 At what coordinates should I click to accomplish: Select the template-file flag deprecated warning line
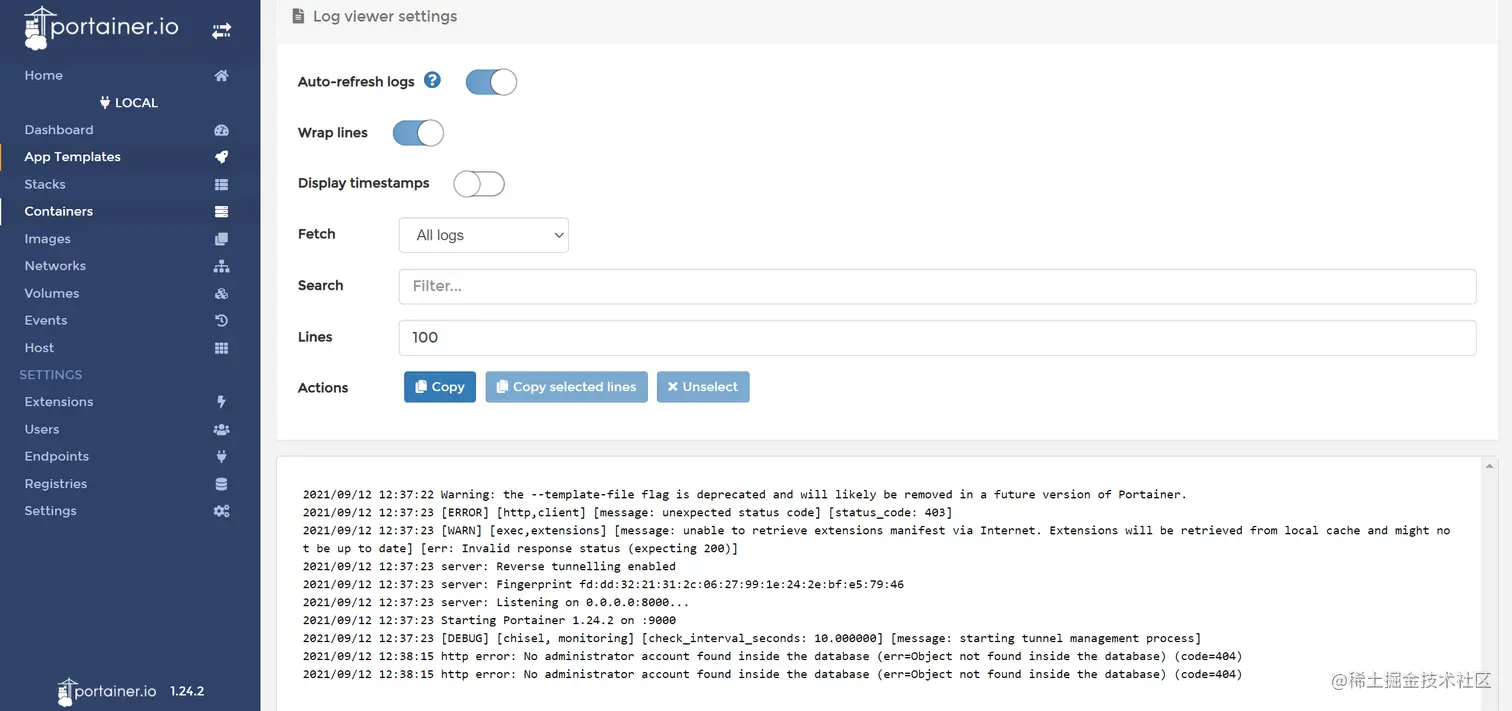(x=745, y=495)
